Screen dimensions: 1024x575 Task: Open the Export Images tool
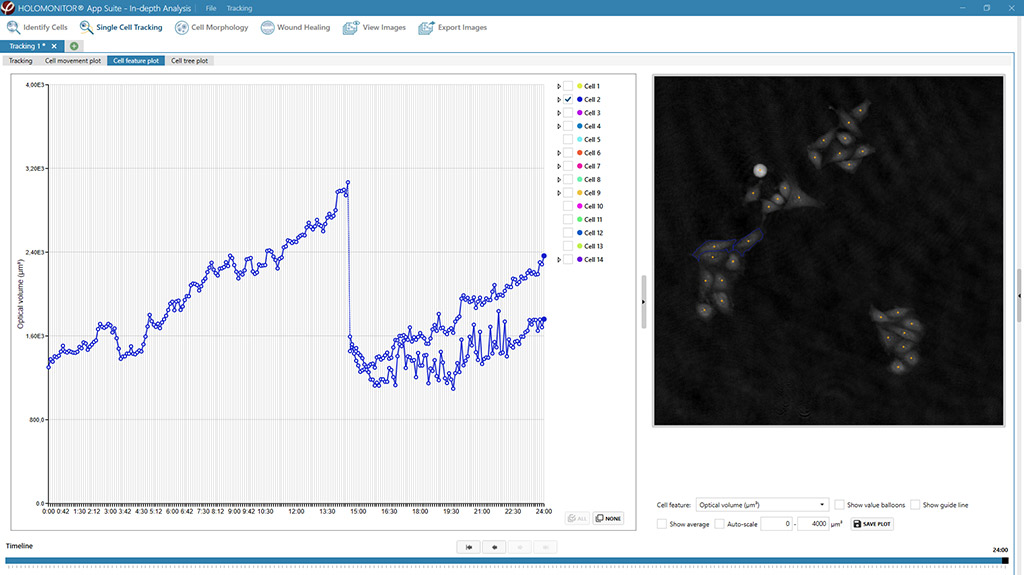click(x=453, y=27)
